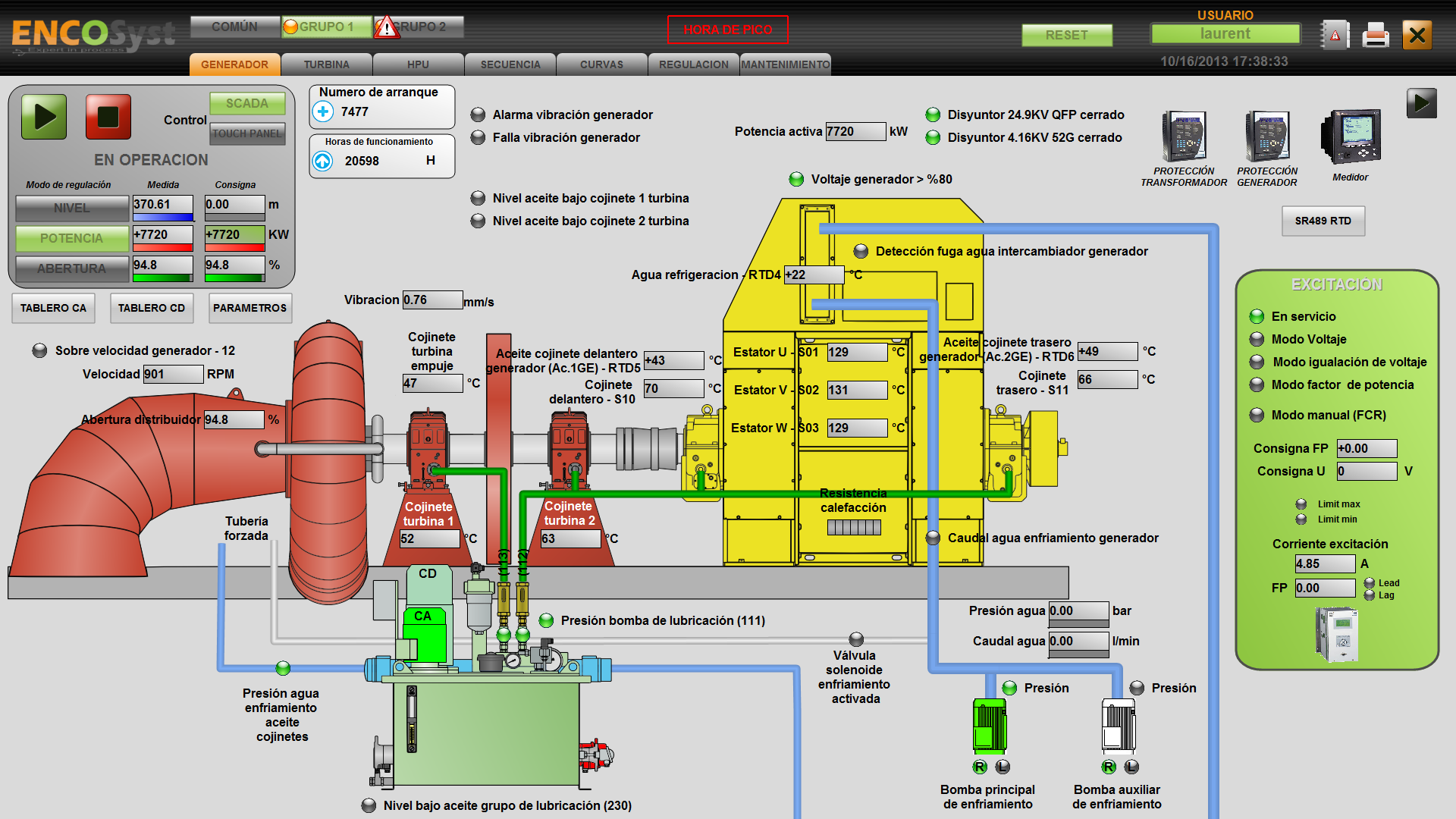Open the PROTECCIÓN TRANSFORMADOR relay icon
This screenshot has width=1456, height=819.
[1184, 137]
